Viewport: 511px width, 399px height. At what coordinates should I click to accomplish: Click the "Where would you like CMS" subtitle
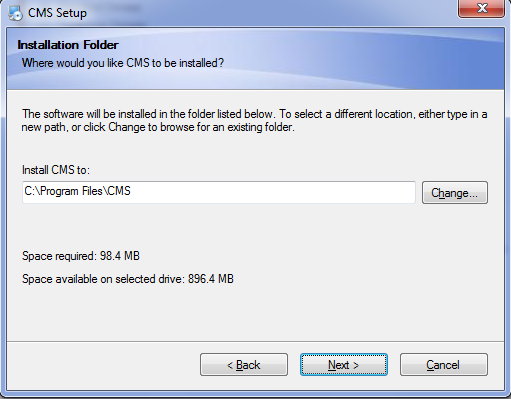(123, 63)
